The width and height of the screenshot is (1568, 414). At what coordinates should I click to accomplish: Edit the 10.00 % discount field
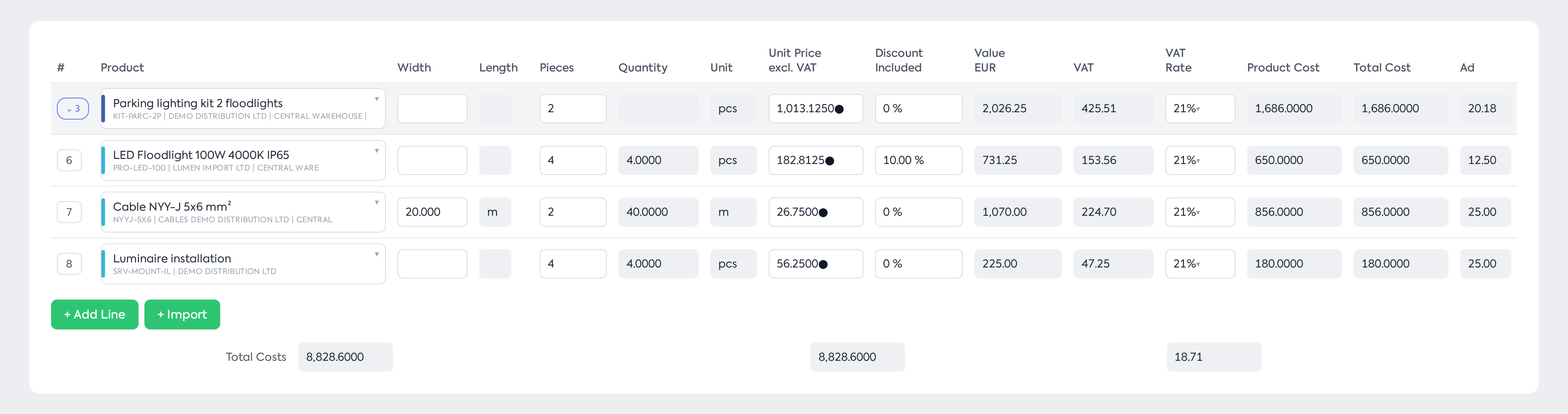(x=919, y=160)
